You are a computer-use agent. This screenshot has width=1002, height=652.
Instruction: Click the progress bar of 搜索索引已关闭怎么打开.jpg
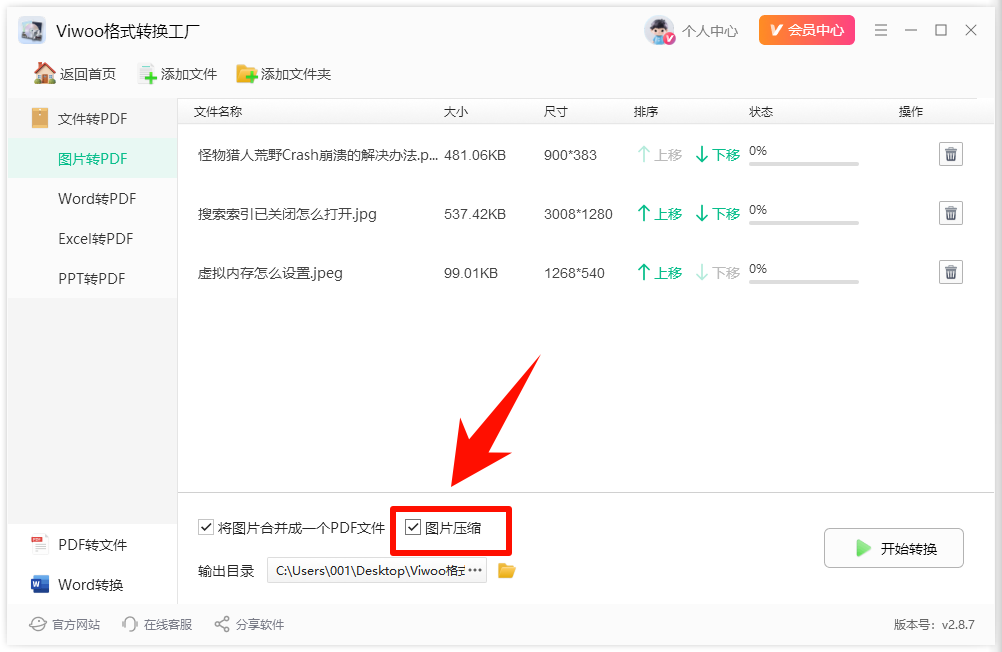pos(803,223)
